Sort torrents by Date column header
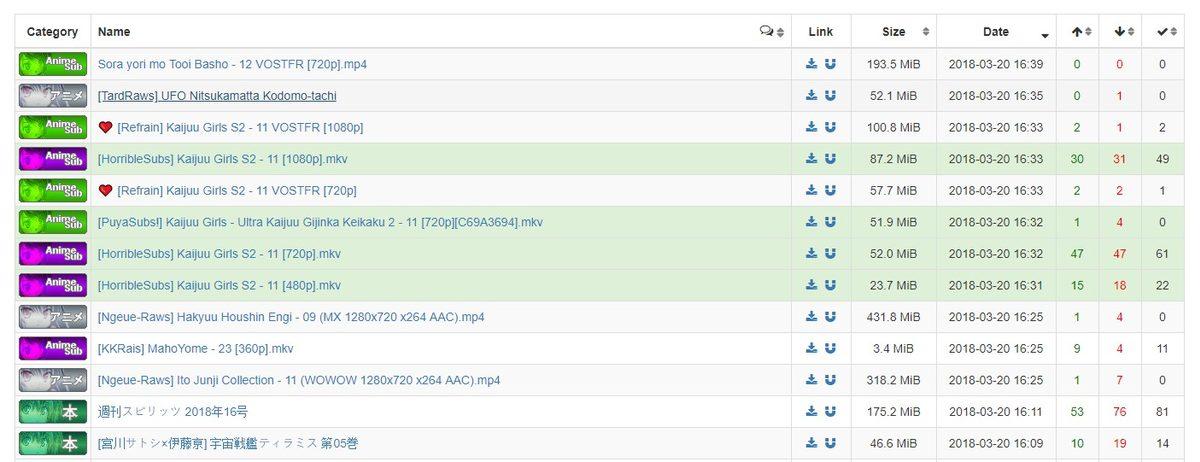 pos(996,32)
